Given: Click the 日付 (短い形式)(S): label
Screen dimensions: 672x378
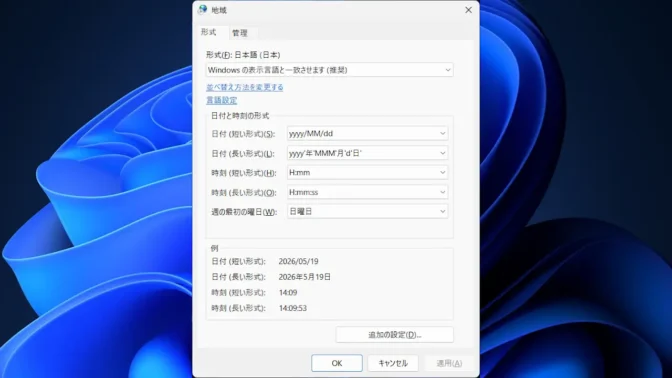Looking at the screenshot, I should 243,134.
